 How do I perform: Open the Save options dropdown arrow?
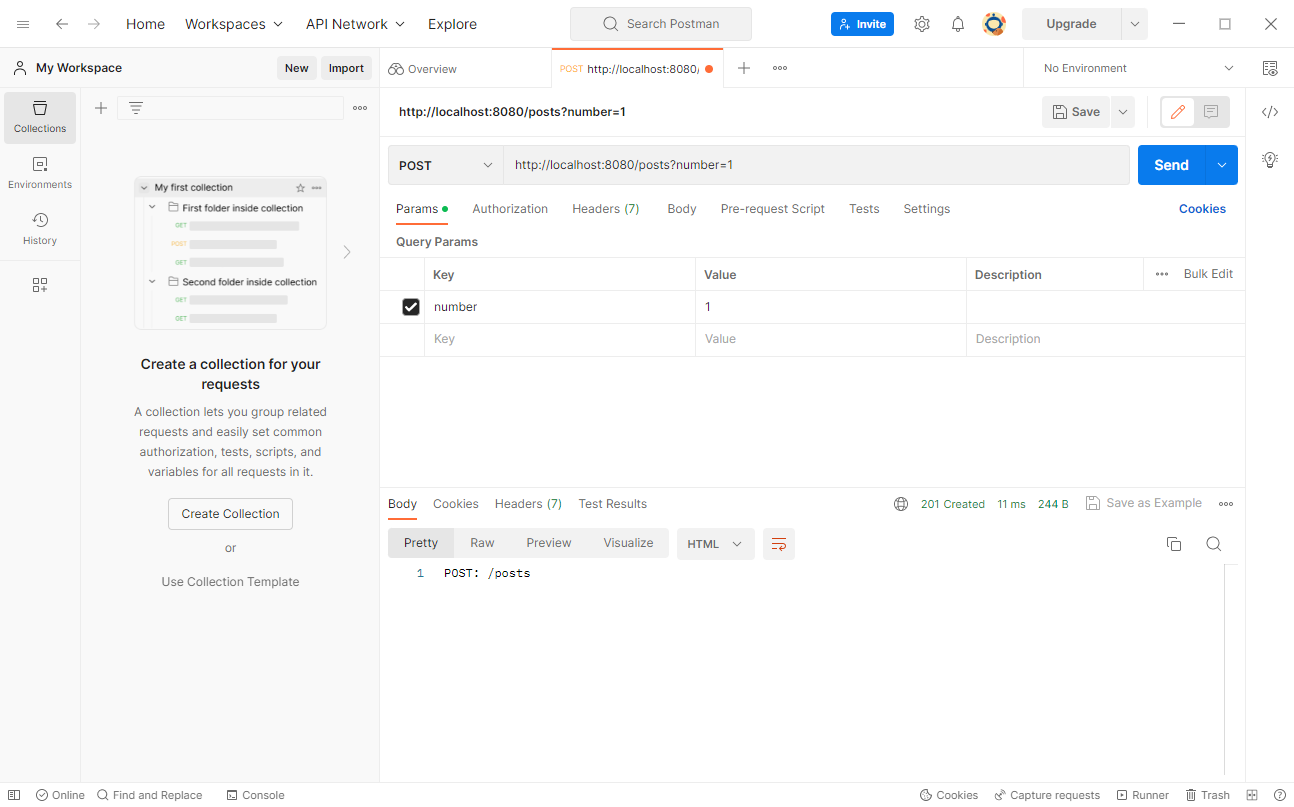1123,112
